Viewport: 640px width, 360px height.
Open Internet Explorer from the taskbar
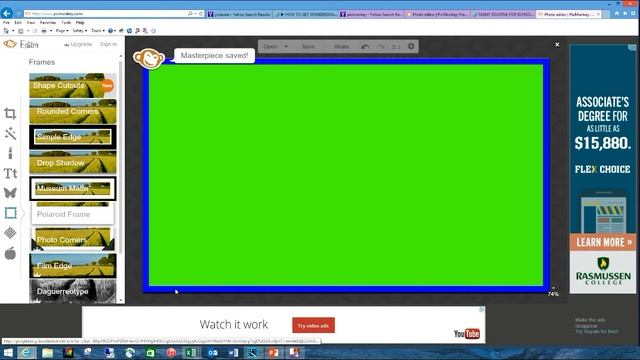tap(26, 353)
